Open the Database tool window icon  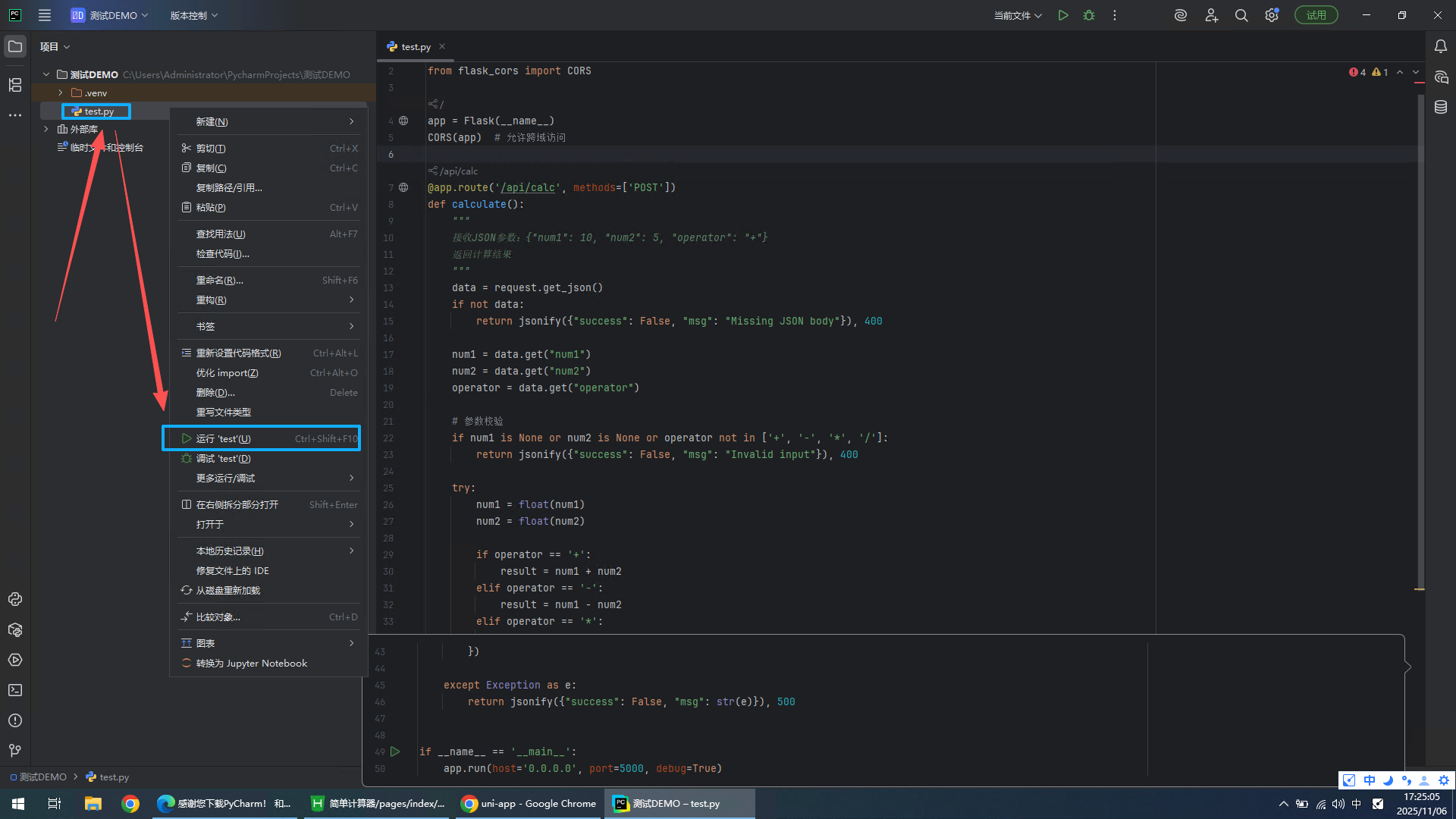tap(1441, 108)
